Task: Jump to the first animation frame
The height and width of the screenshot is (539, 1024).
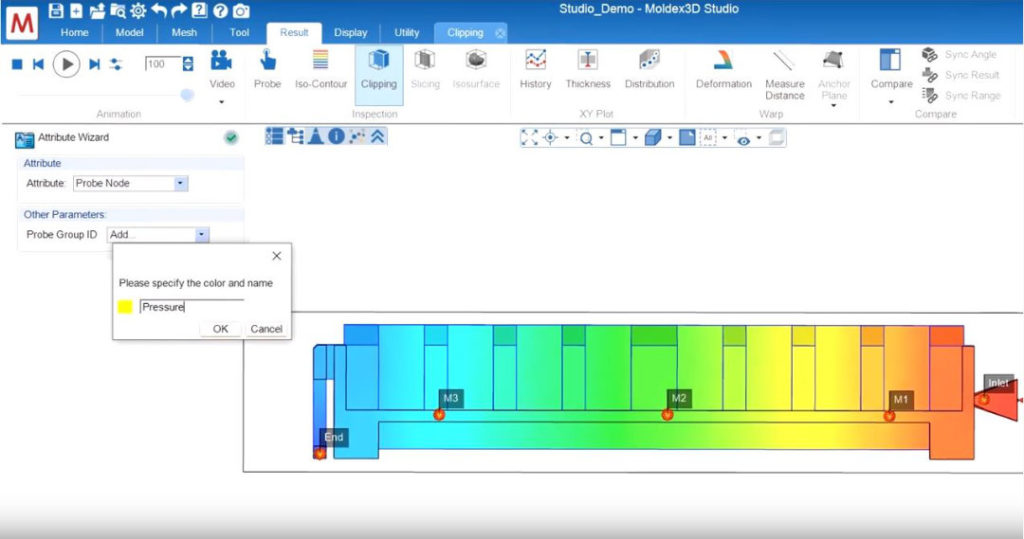Action: pos(38,64)
